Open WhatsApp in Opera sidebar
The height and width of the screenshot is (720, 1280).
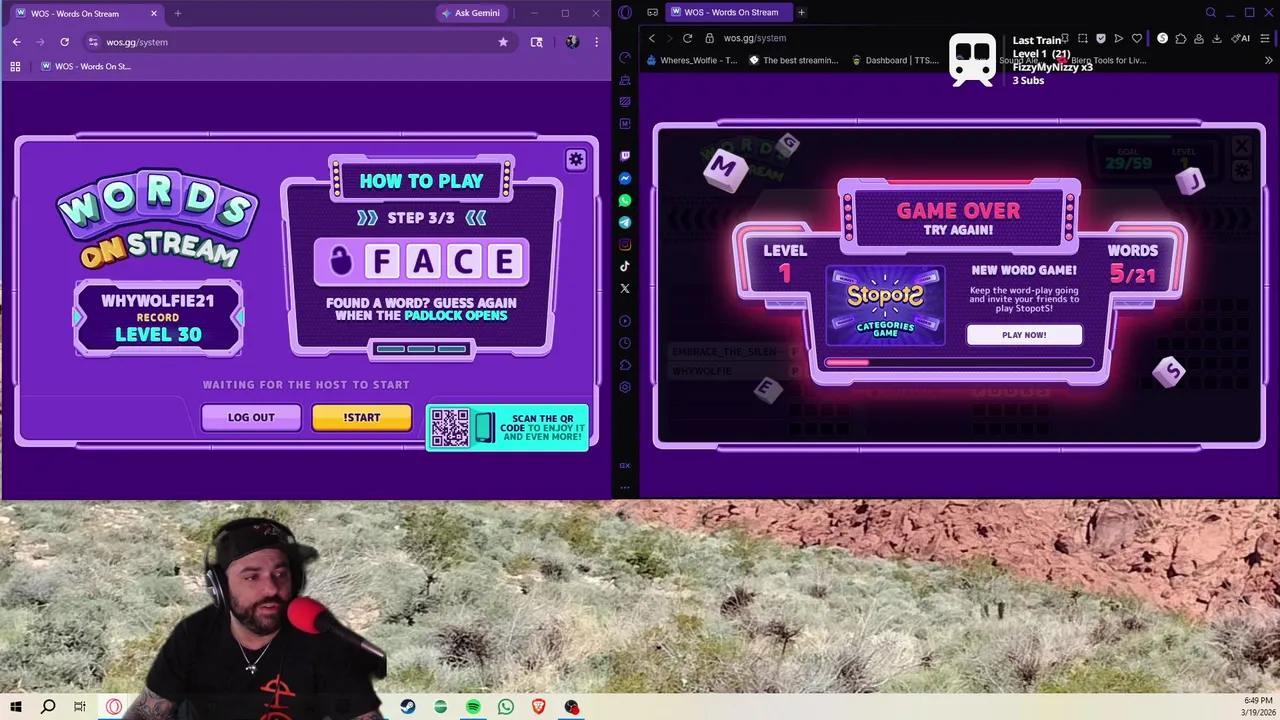point(625,200)
